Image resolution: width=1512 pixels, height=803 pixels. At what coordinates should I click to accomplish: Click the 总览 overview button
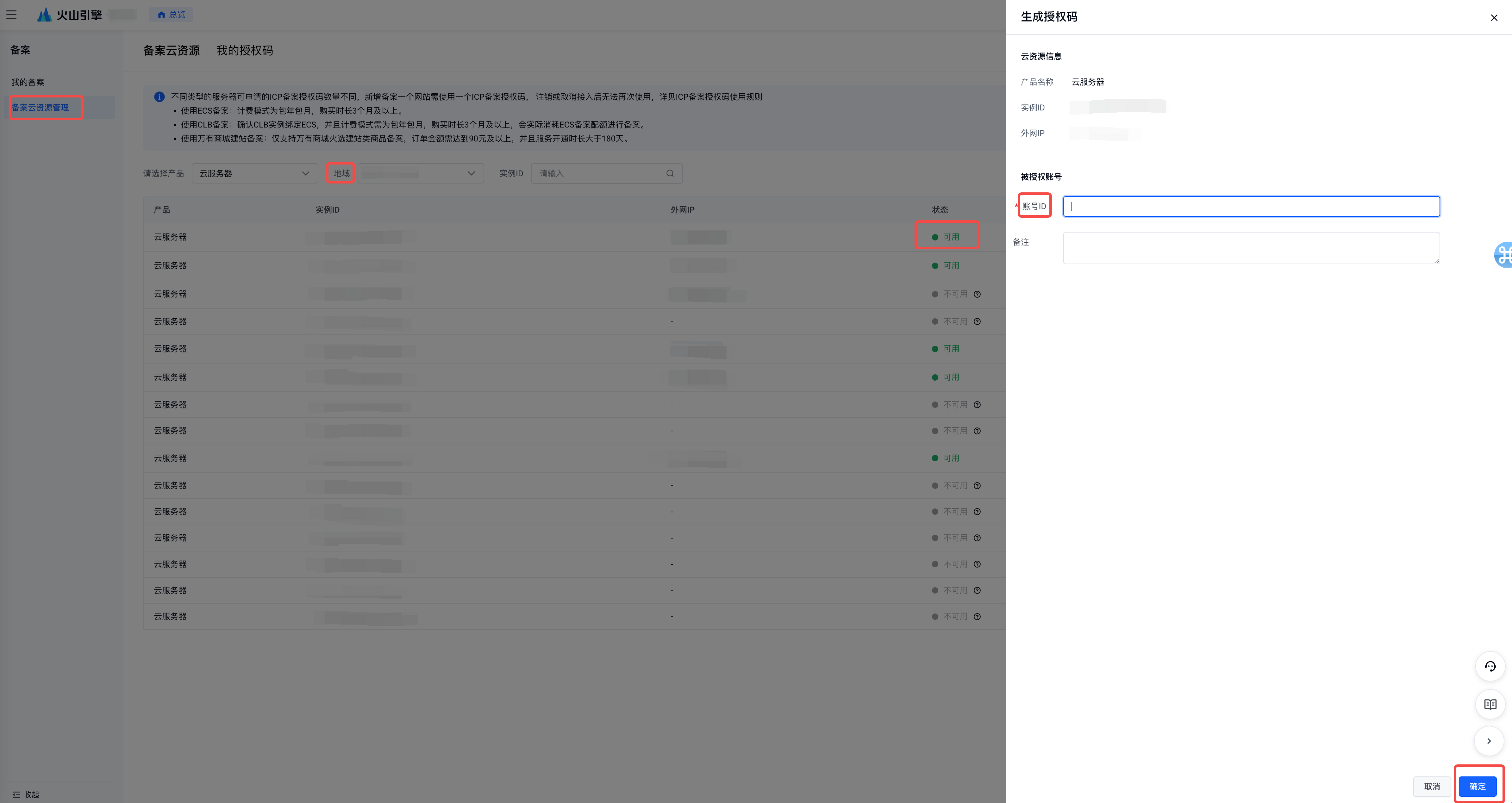click(x=171, y=15)
